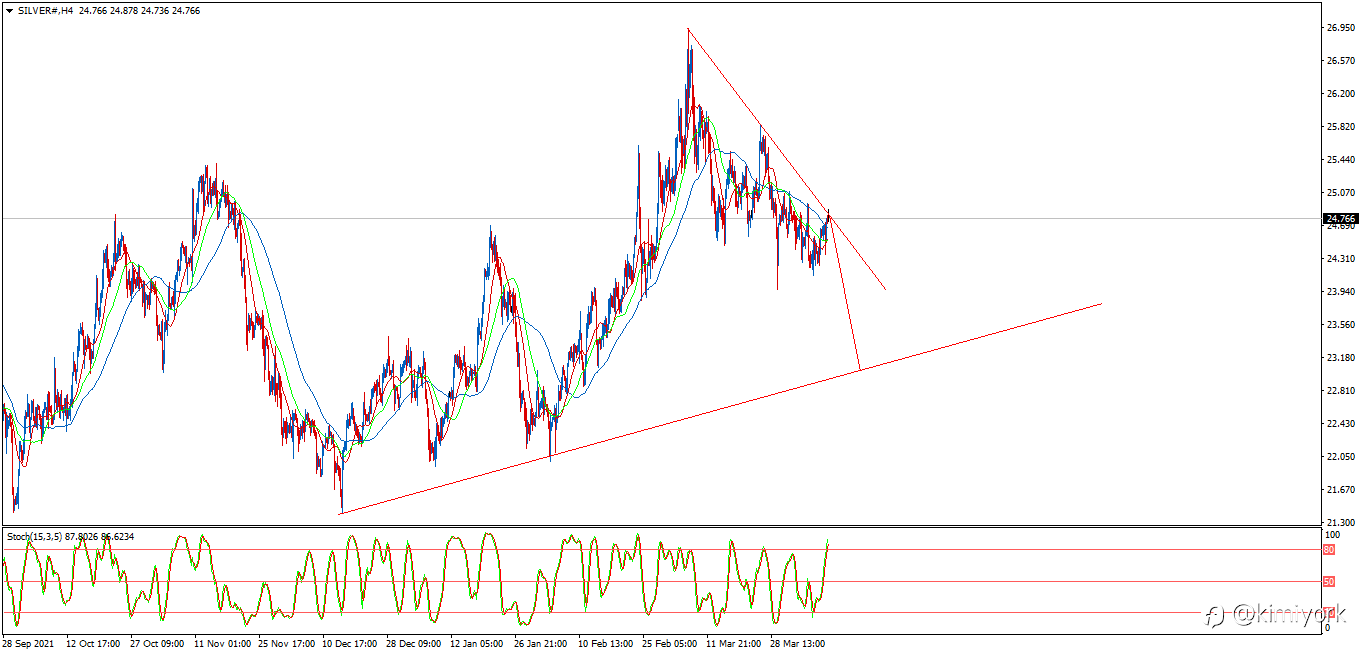The width and height of the screenshot is (1362, 655).
Task: Click price scale label 23.940
Action: 1340,292
